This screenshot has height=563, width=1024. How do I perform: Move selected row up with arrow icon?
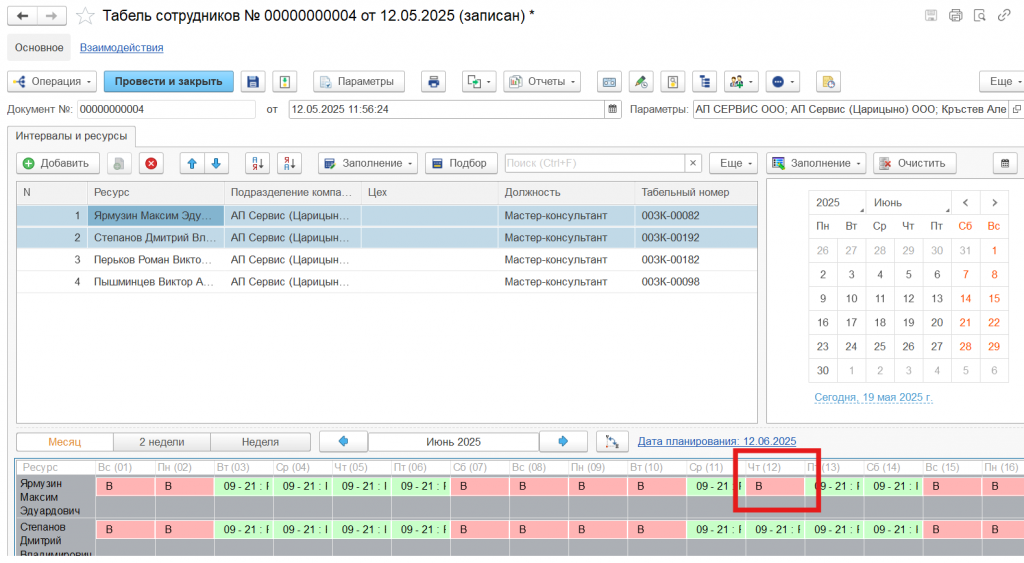click(193, 163)
